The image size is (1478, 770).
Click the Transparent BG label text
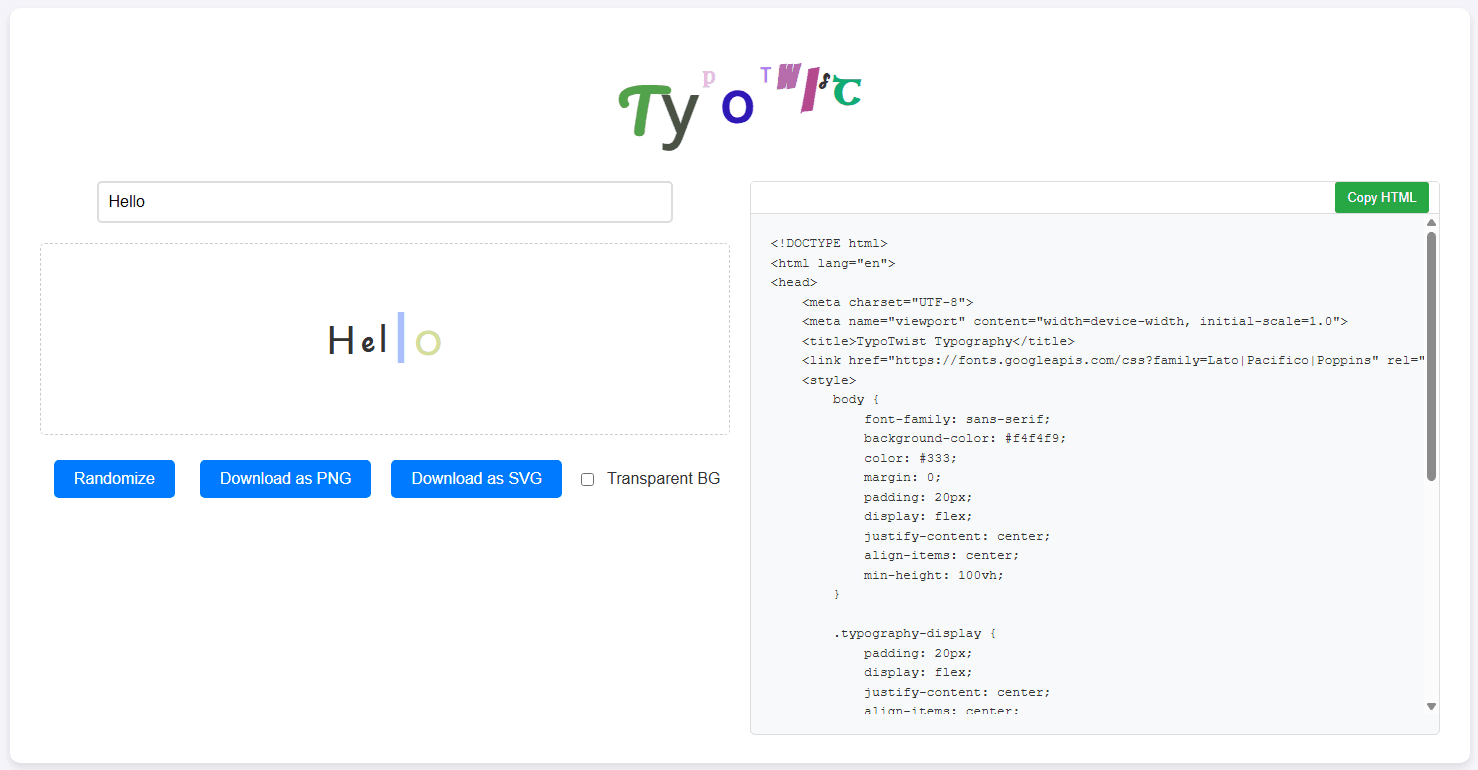663,479
